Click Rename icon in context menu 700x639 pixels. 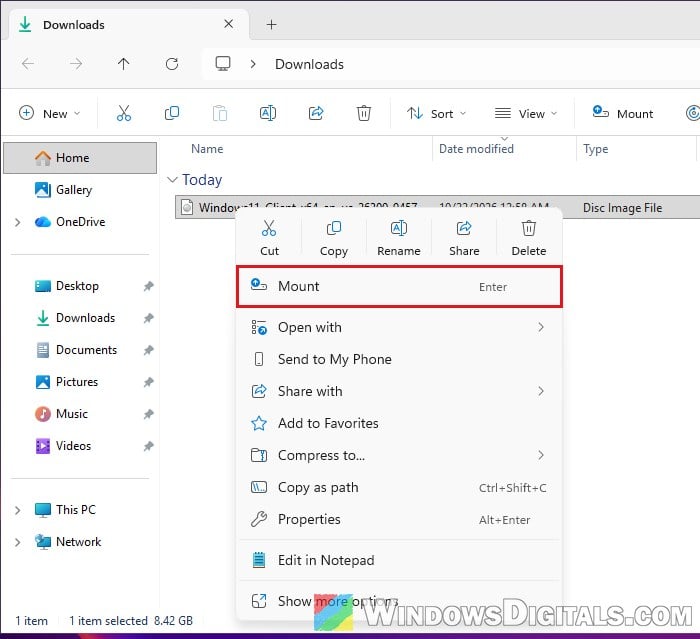399,228
